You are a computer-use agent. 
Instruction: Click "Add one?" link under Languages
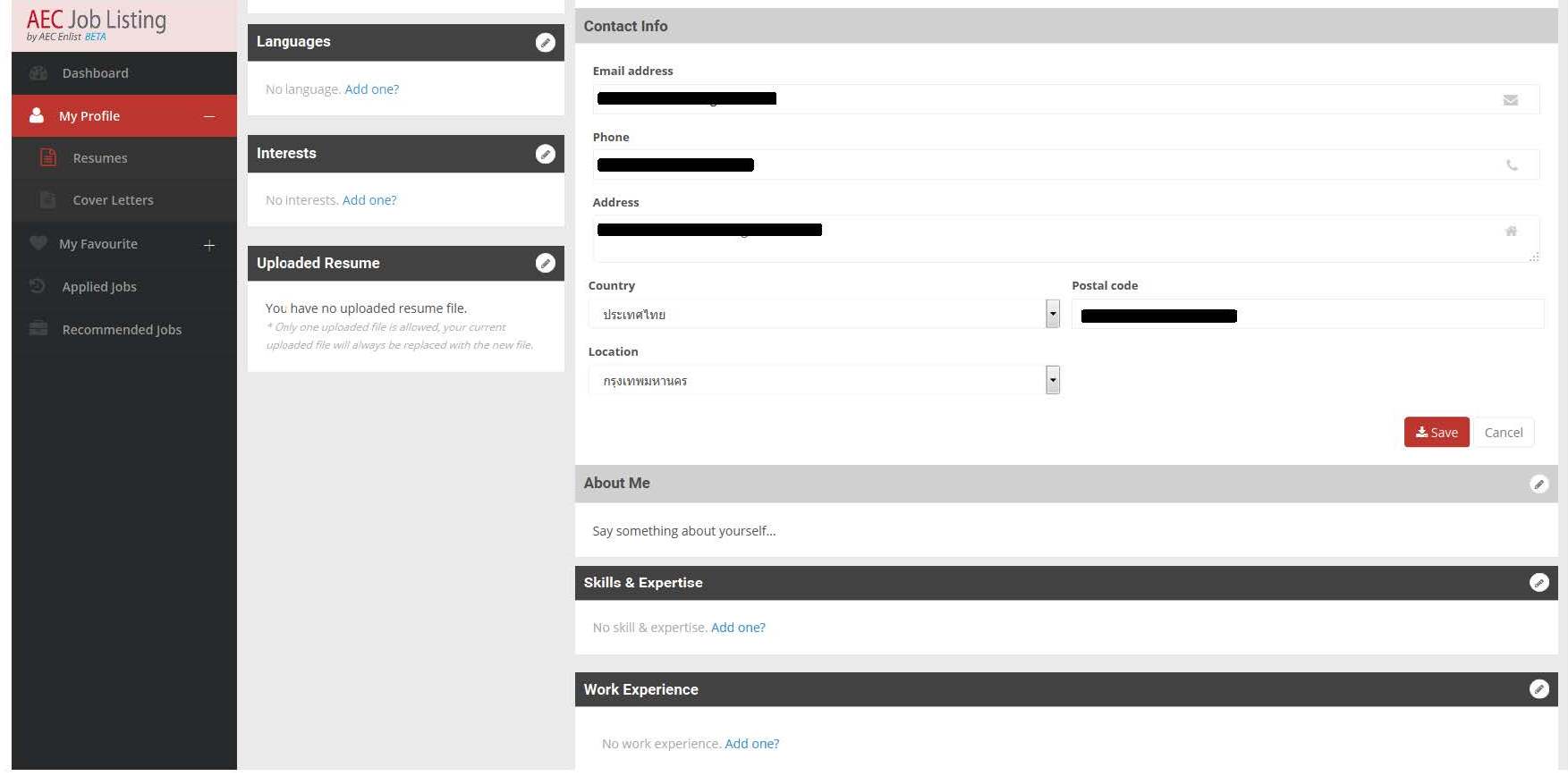coord(372,89)
